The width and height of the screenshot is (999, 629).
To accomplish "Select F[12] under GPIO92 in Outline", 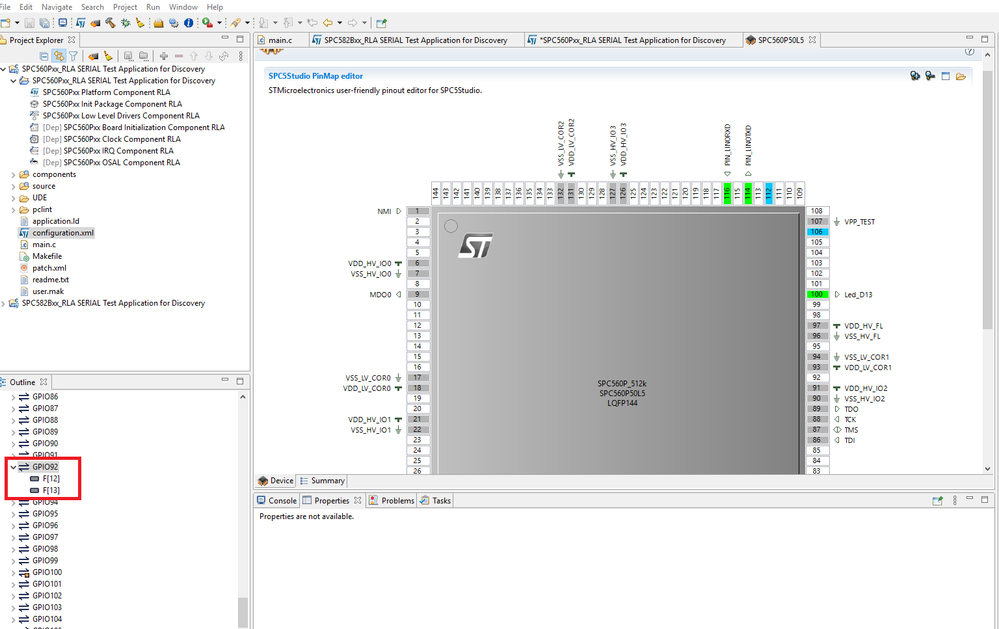I will [x=51, y=479].
